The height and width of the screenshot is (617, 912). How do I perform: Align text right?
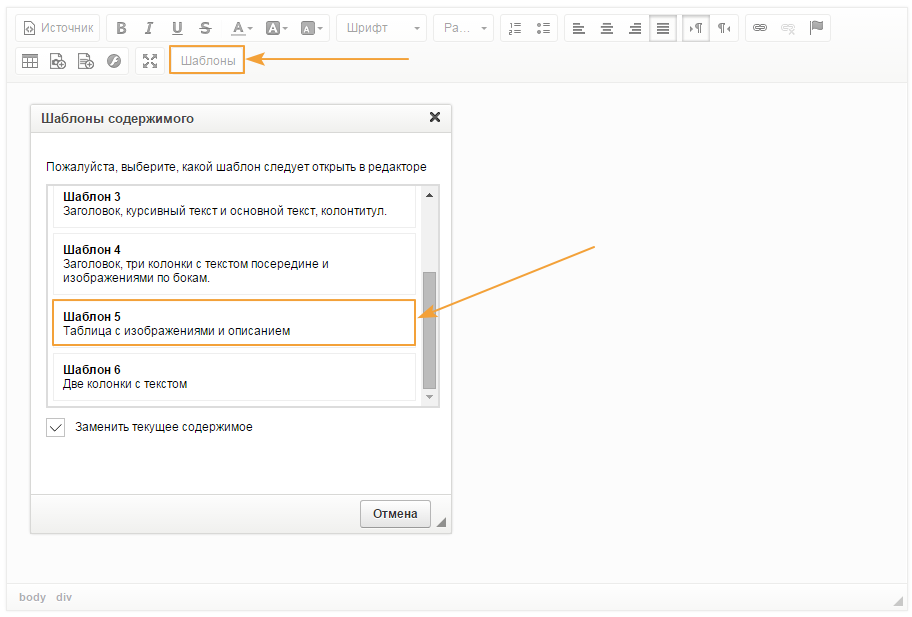point(635,28)
